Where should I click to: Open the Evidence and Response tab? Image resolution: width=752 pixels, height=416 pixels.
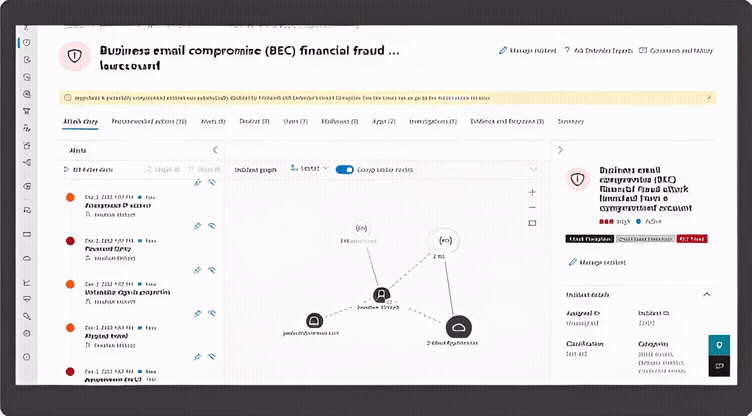506,122
